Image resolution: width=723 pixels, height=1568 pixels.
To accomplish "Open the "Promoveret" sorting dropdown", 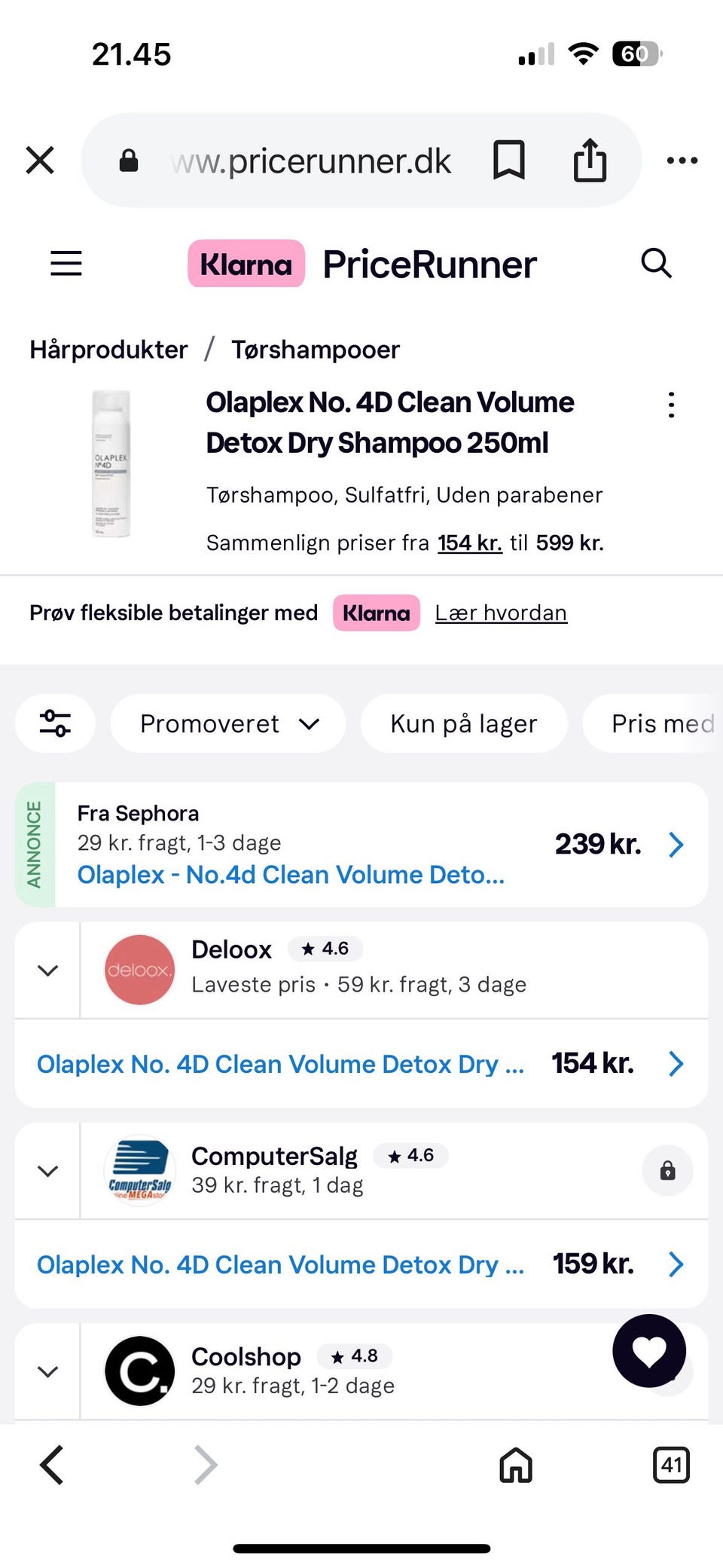I will point(228,723).
